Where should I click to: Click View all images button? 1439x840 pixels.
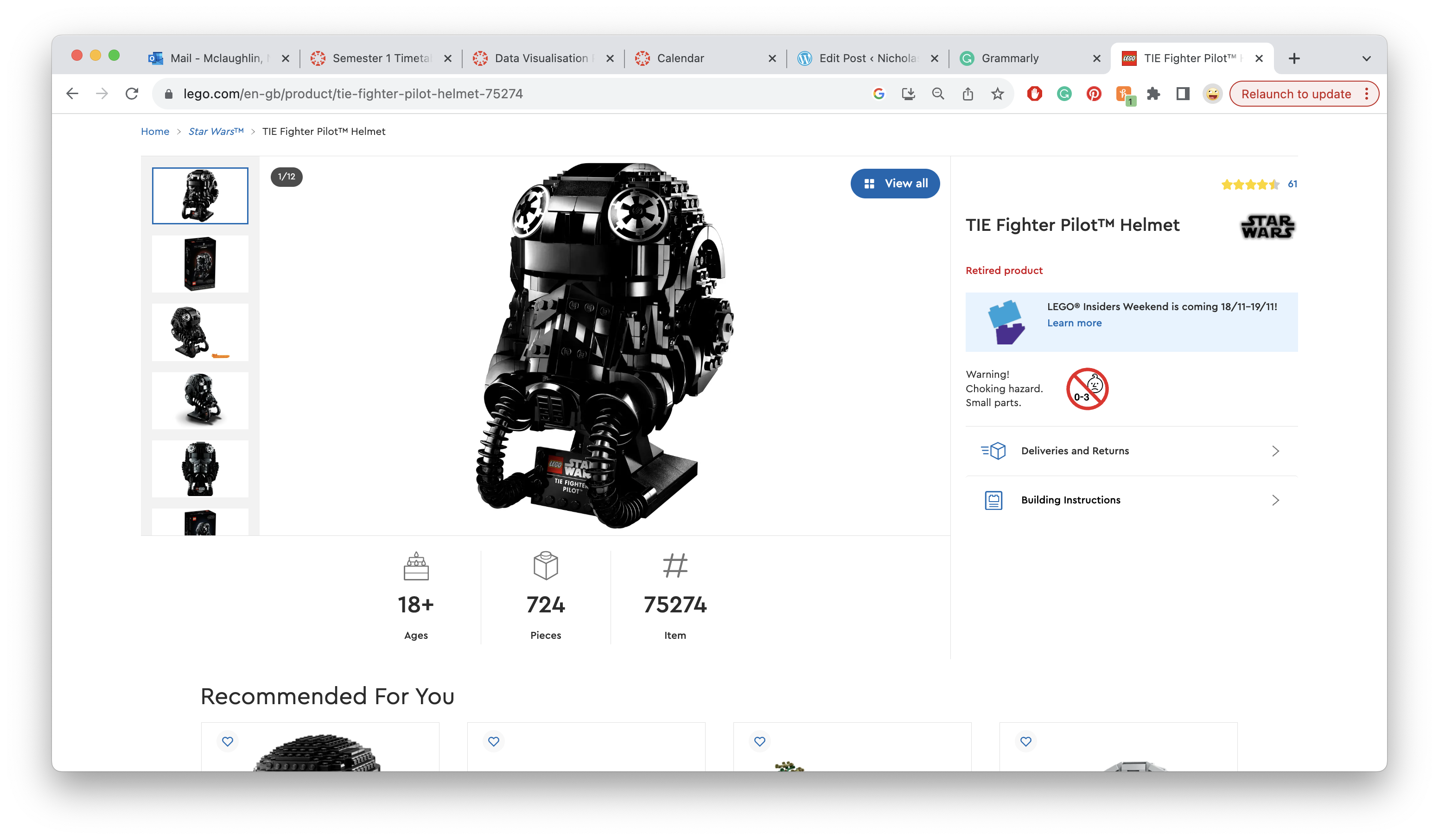click(895, 183)
